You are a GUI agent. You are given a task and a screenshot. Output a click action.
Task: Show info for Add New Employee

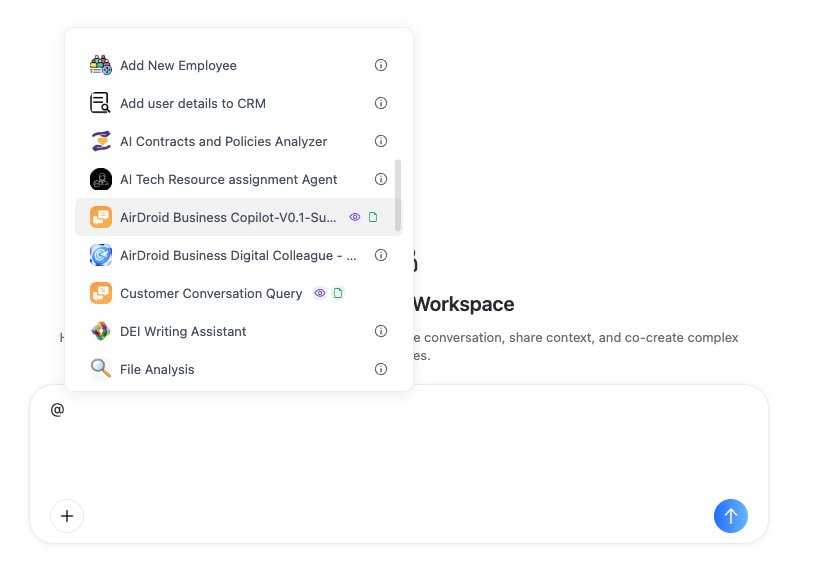point(381,65)
